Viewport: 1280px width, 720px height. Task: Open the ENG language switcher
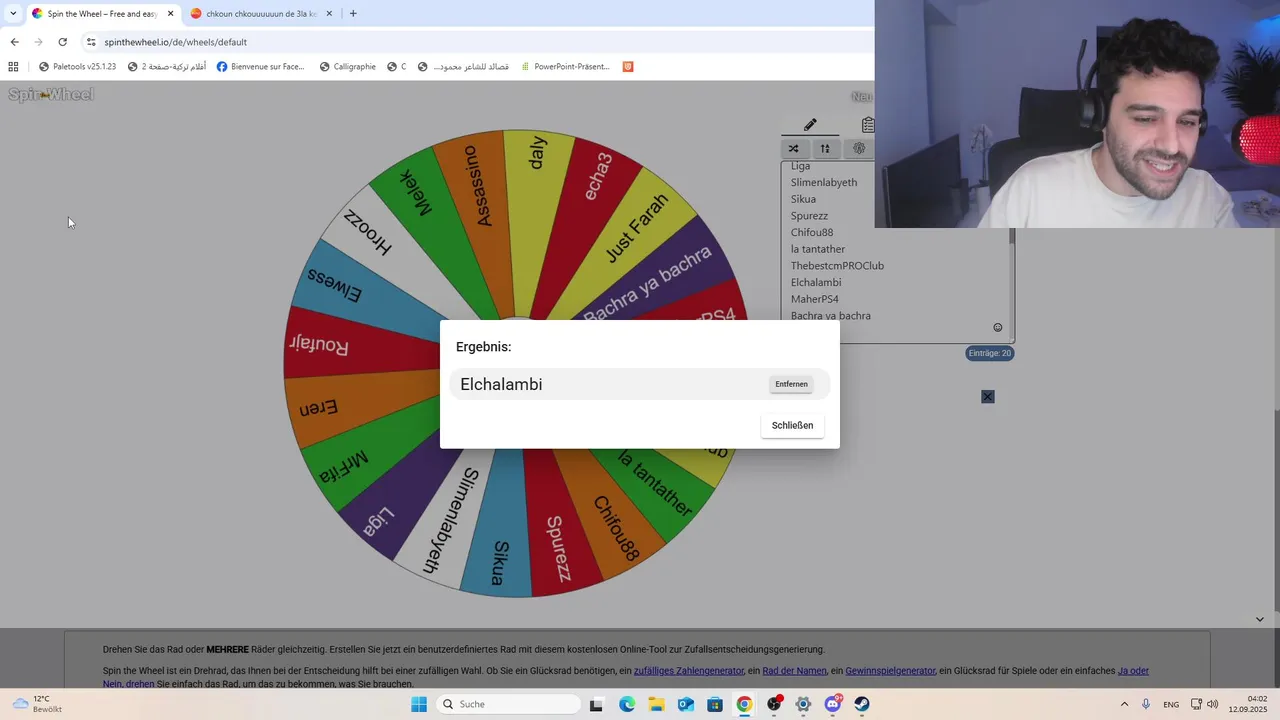pyautogui.click(x=1171, y=704)
